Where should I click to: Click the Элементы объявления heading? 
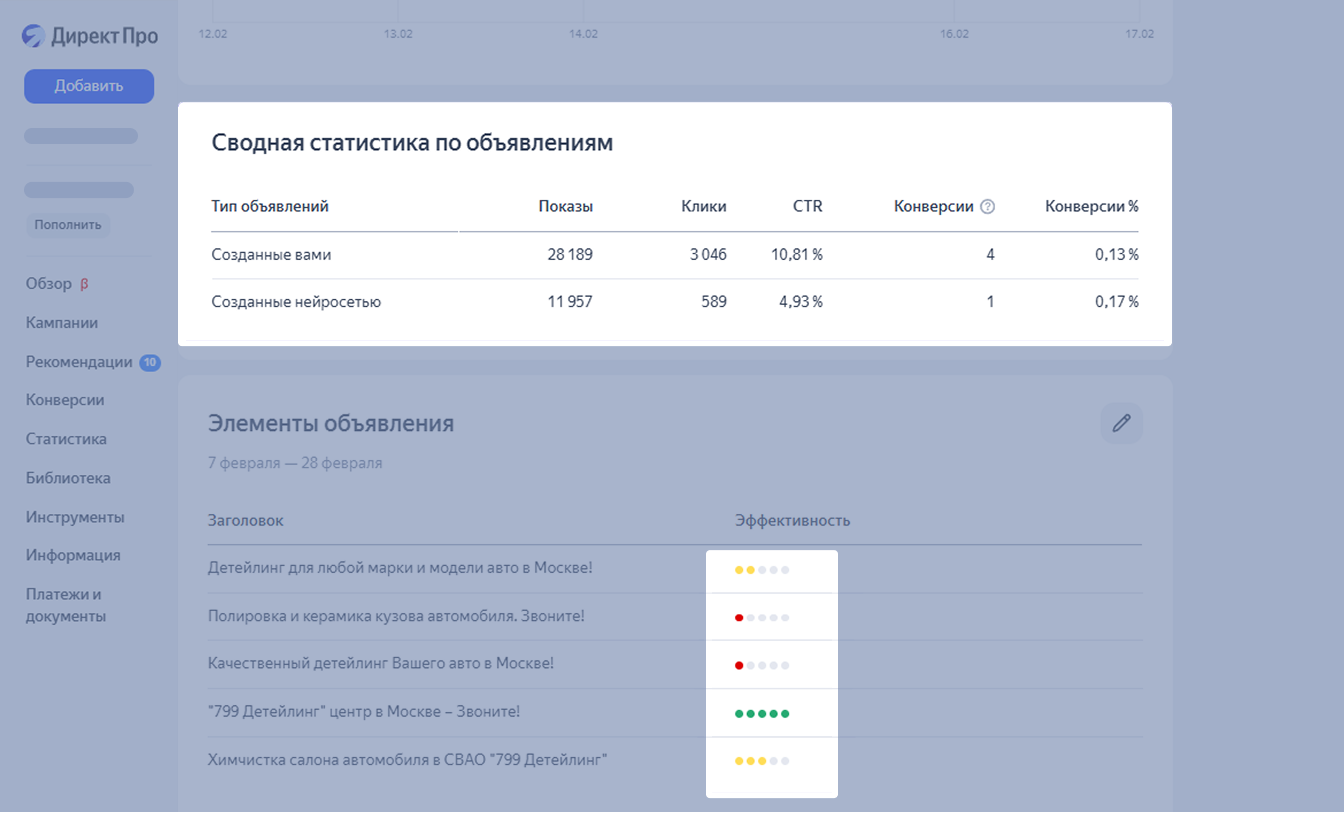pos(331,423)
